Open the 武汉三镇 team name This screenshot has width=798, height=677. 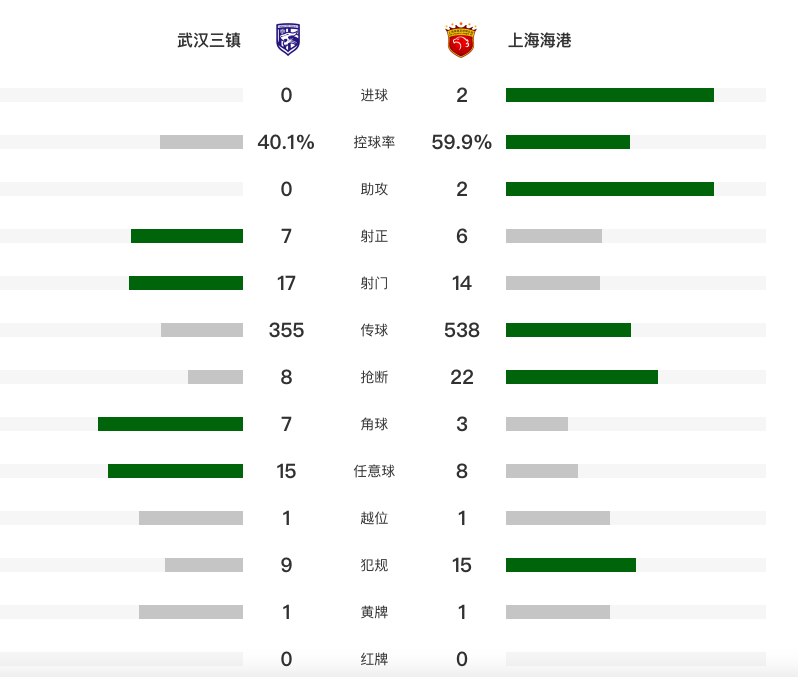(209, 40)
